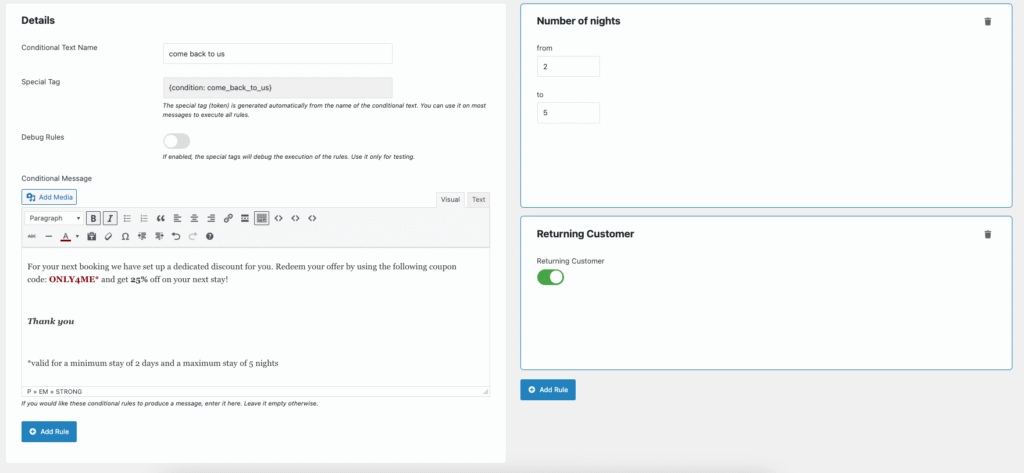This screenshot has width=1024, height=473.
Task: Insert a special character with omega icon
Action: pos(125,237)
